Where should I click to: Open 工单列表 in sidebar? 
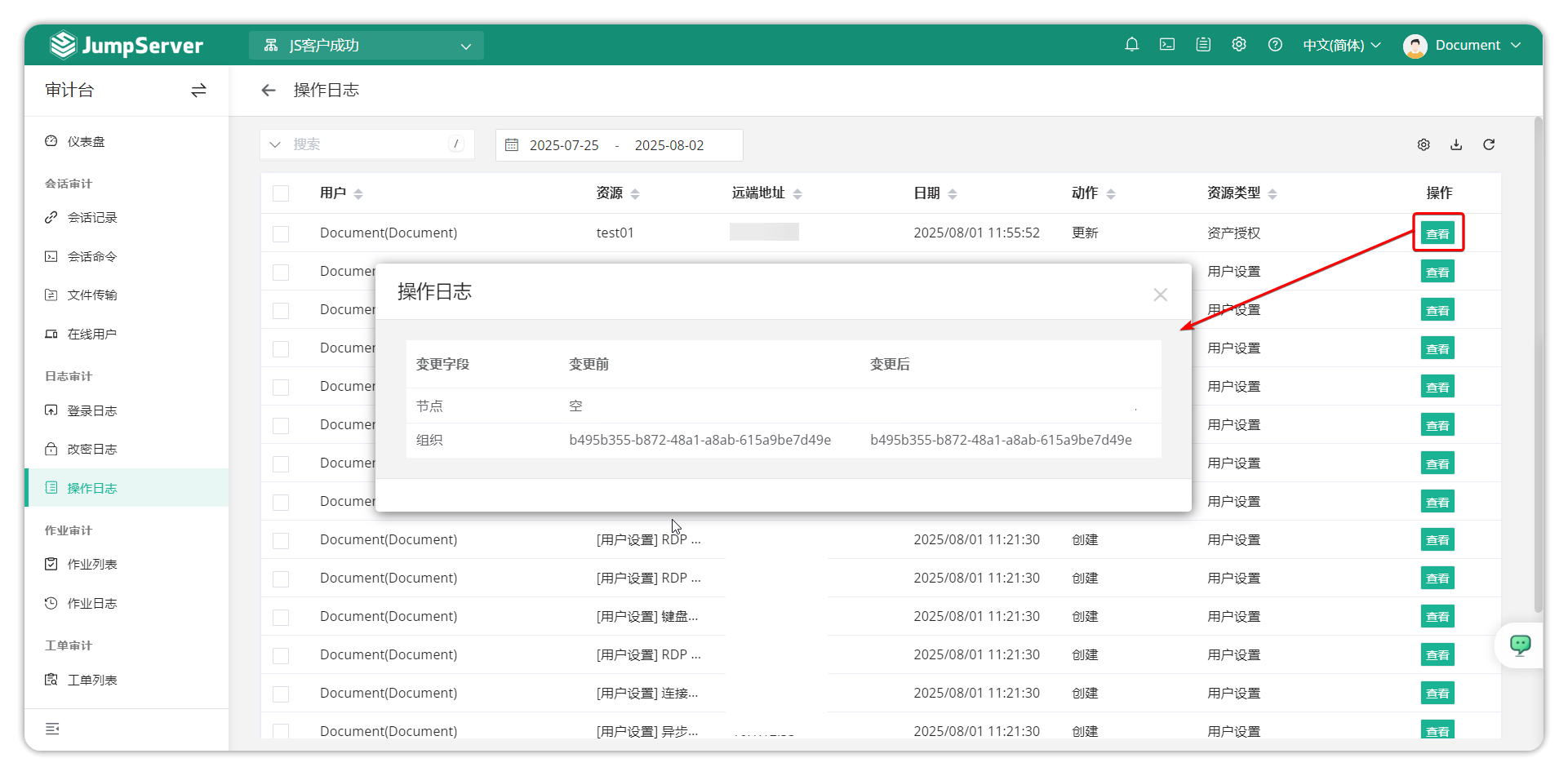tap(127, 680)
